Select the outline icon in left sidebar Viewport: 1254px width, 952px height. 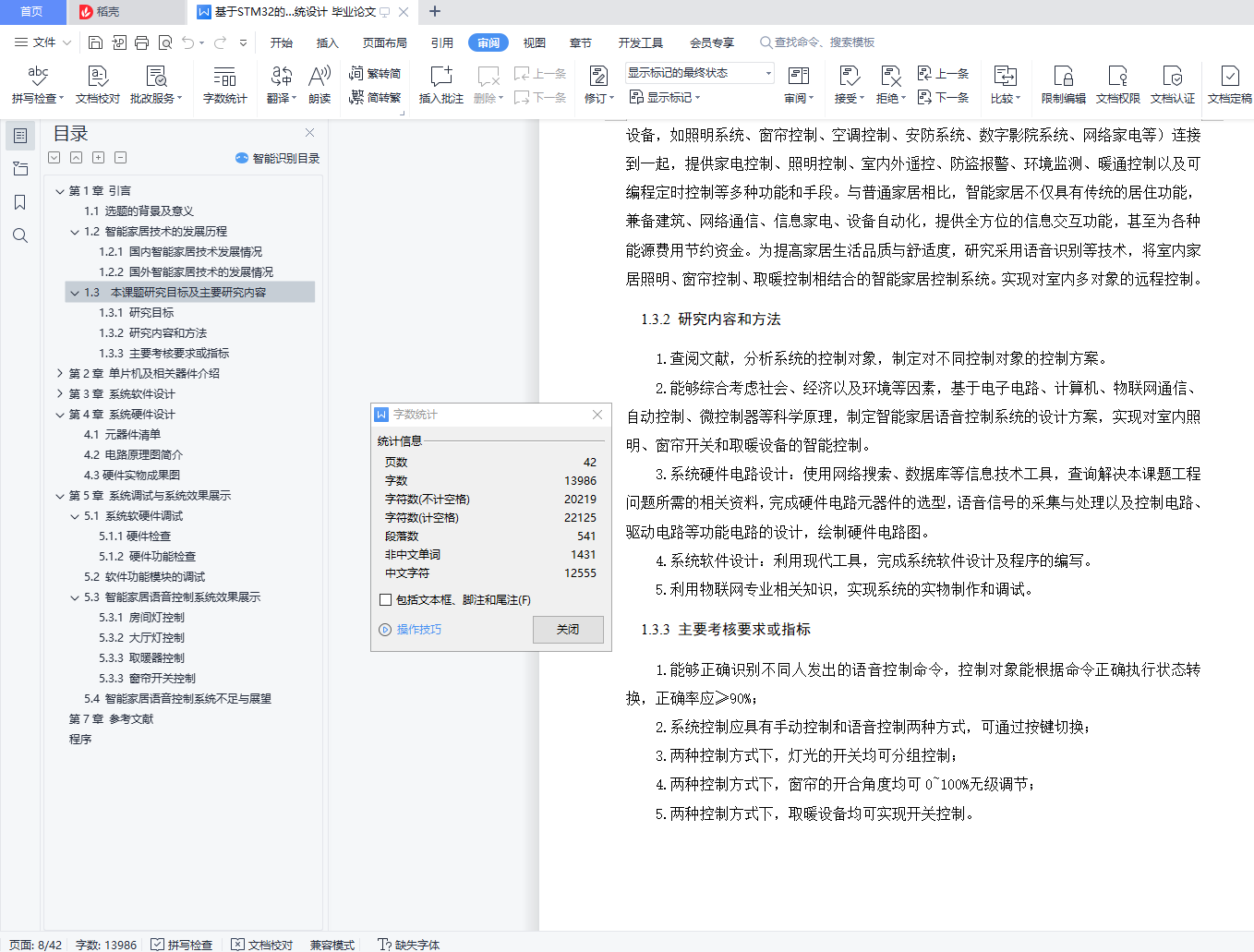[20, 136]
